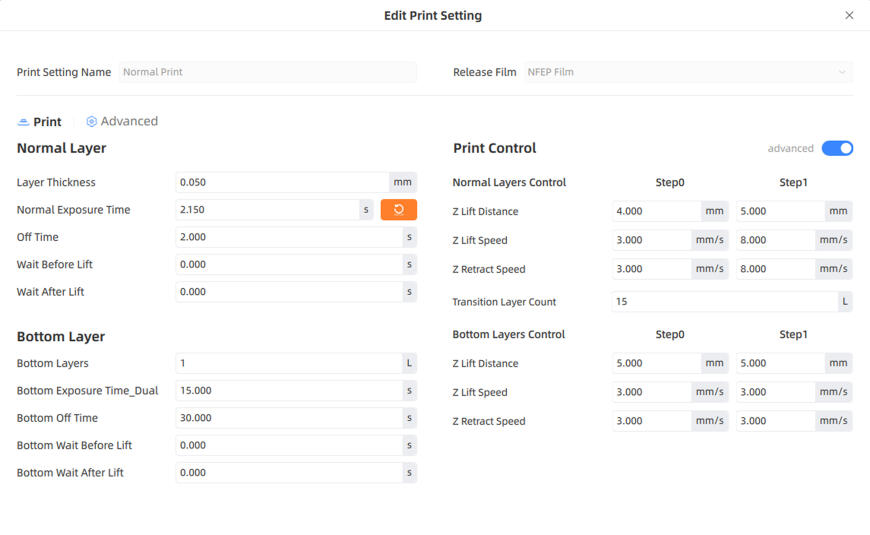This screenshot has width=870, height=535.
Task: Edit Bottom Layers Z Retract Speed Step0
Action: click(x=651, y=421)
